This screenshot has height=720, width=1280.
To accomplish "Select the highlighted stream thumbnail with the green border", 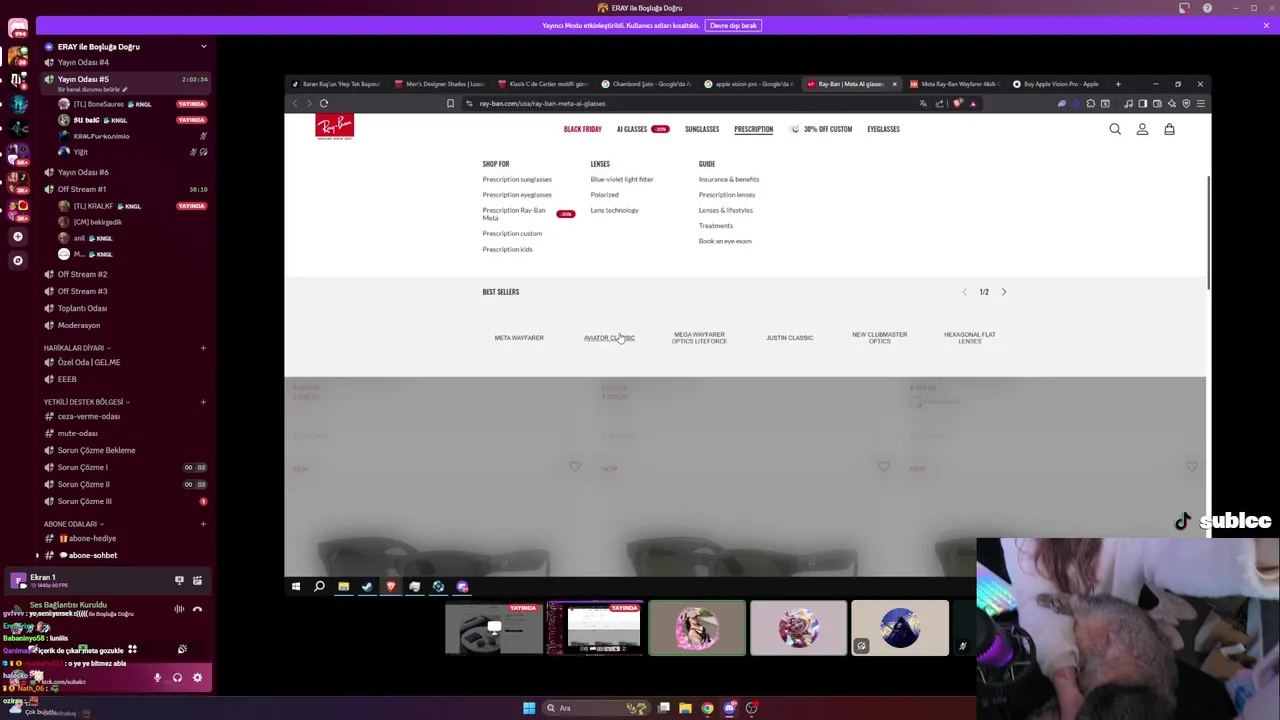I will pos(697,628).
